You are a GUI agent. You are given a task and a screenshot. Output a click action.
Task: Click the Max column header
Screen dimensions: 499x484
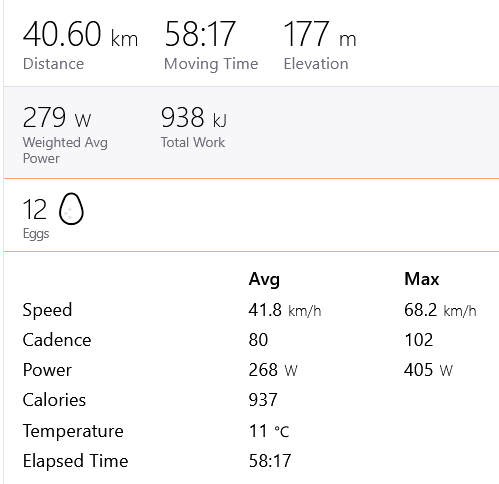(x=422, y=279)
